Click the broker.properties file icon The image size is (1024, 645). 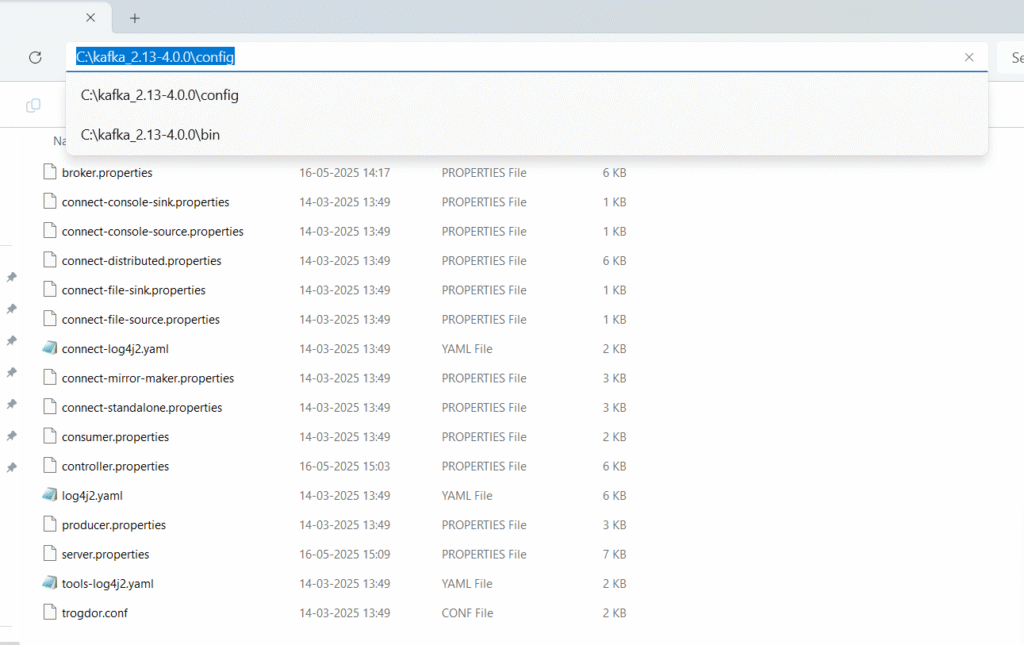coord(50,172)
